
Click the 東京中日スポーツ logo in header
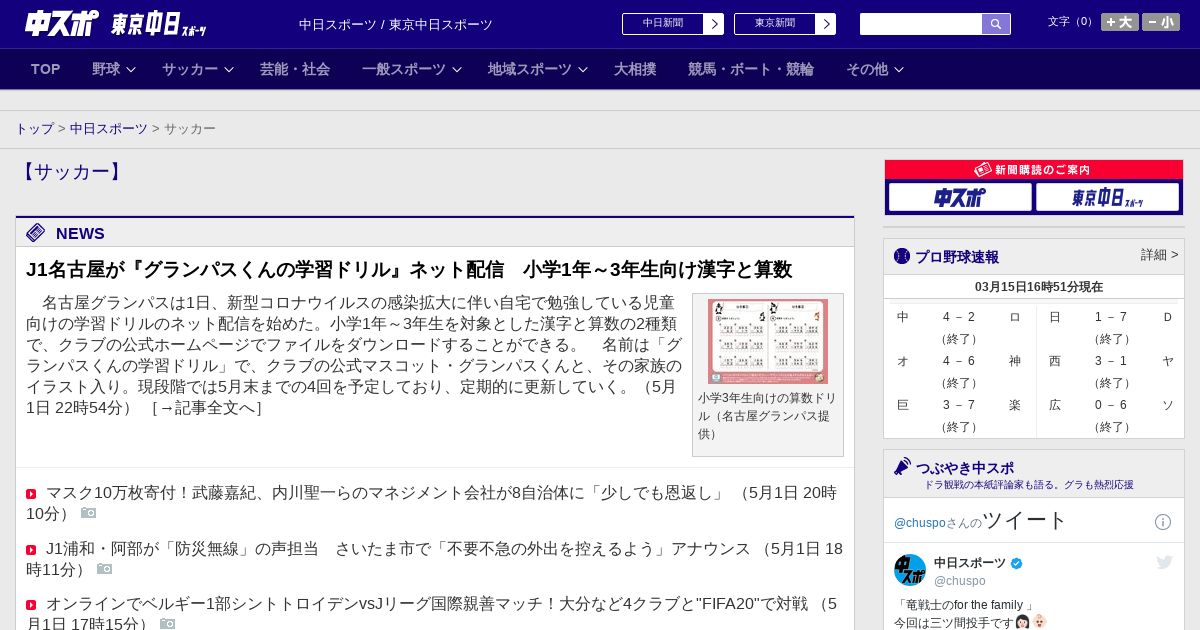[x=158, y=24]
